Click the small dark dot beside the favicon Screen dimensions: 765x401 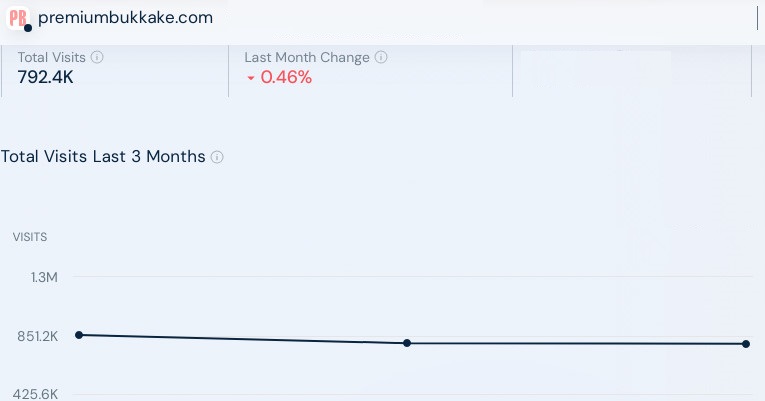(x=28, y=28)
